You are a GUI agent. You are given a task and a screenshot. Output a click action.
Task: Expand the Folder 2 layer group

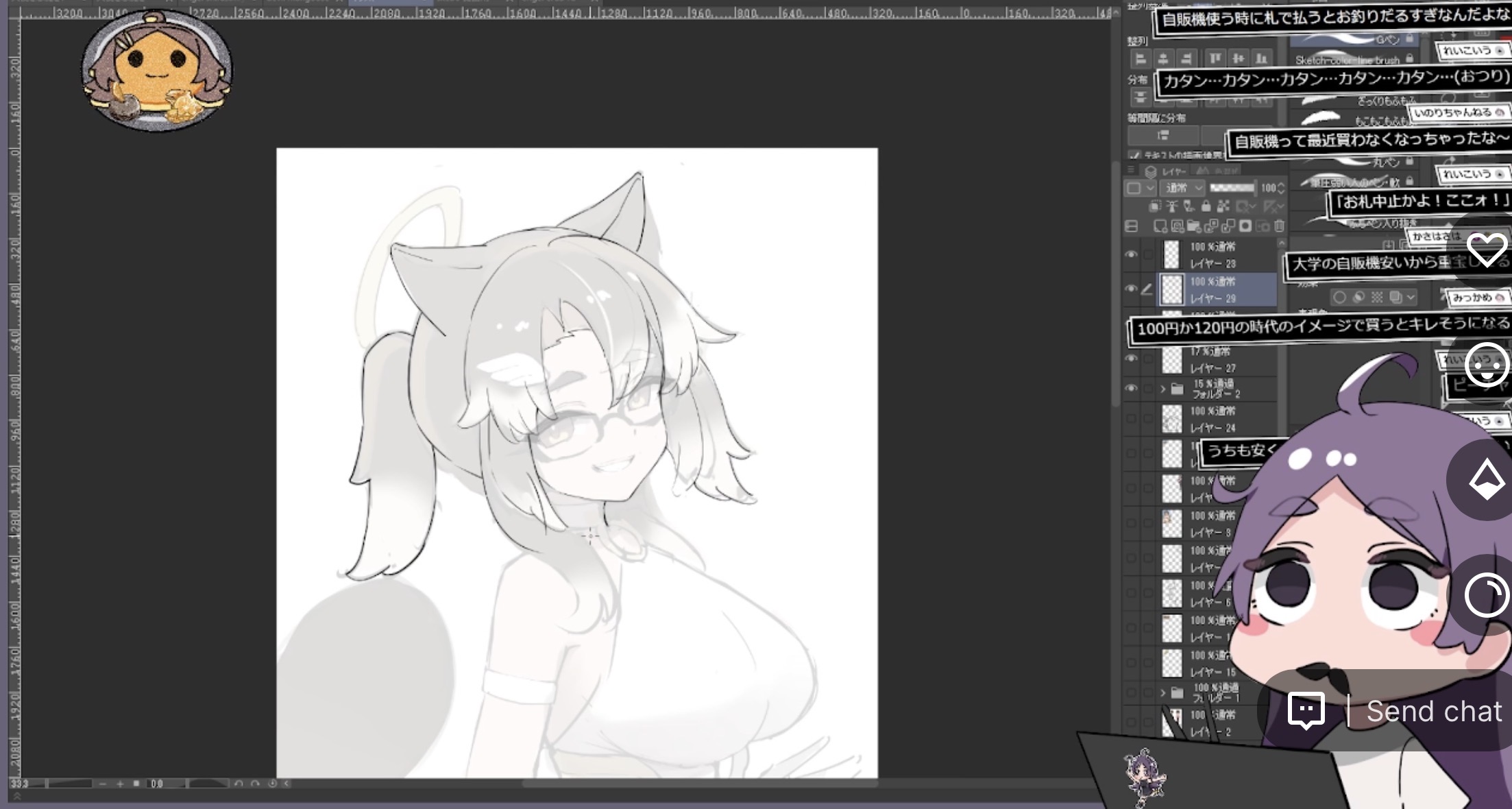click(x=1162, y=389)
